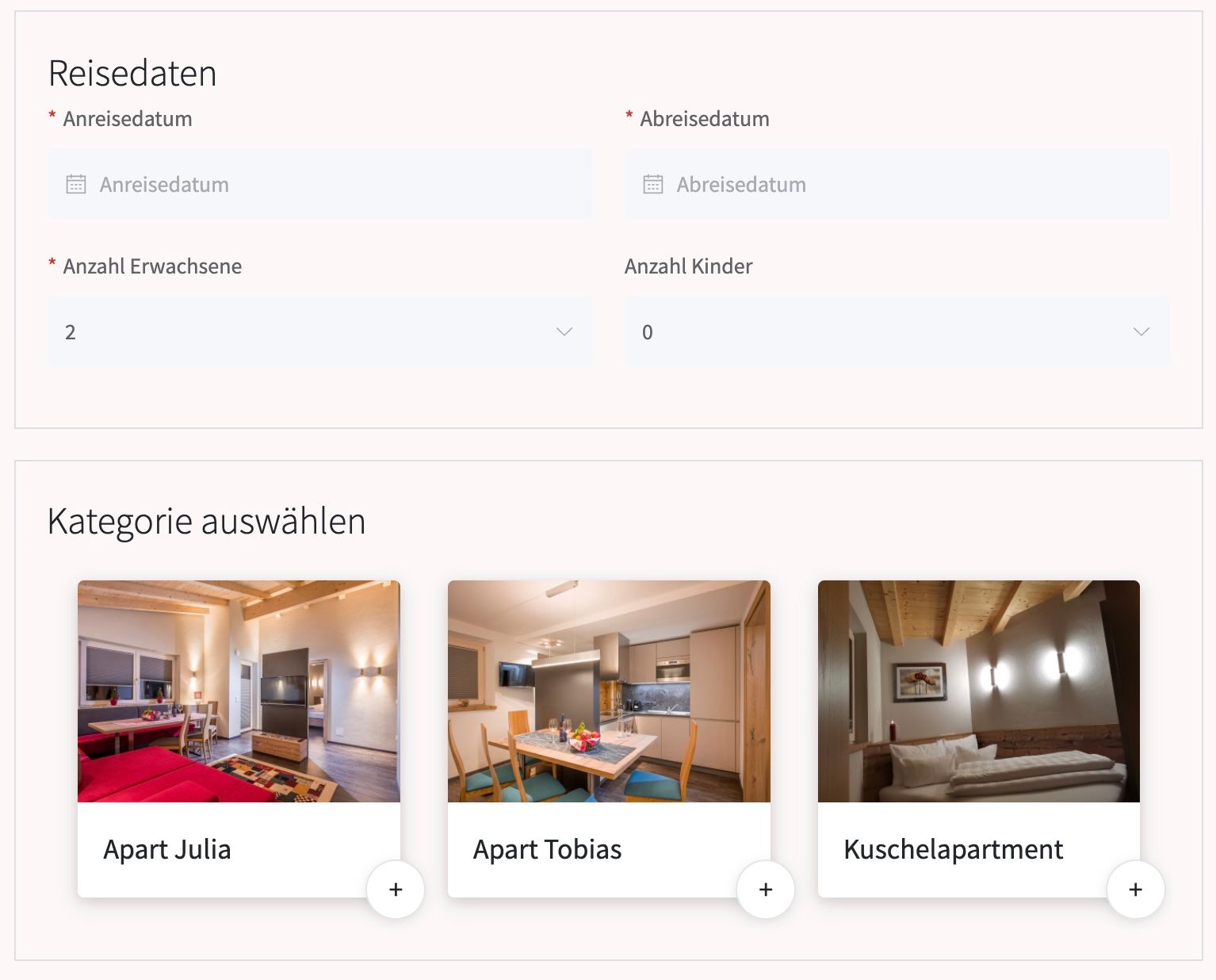Select the Apart Tobias category card
Image resolution: width=1216 pixels, height=980 pixels.
(609, 737)
